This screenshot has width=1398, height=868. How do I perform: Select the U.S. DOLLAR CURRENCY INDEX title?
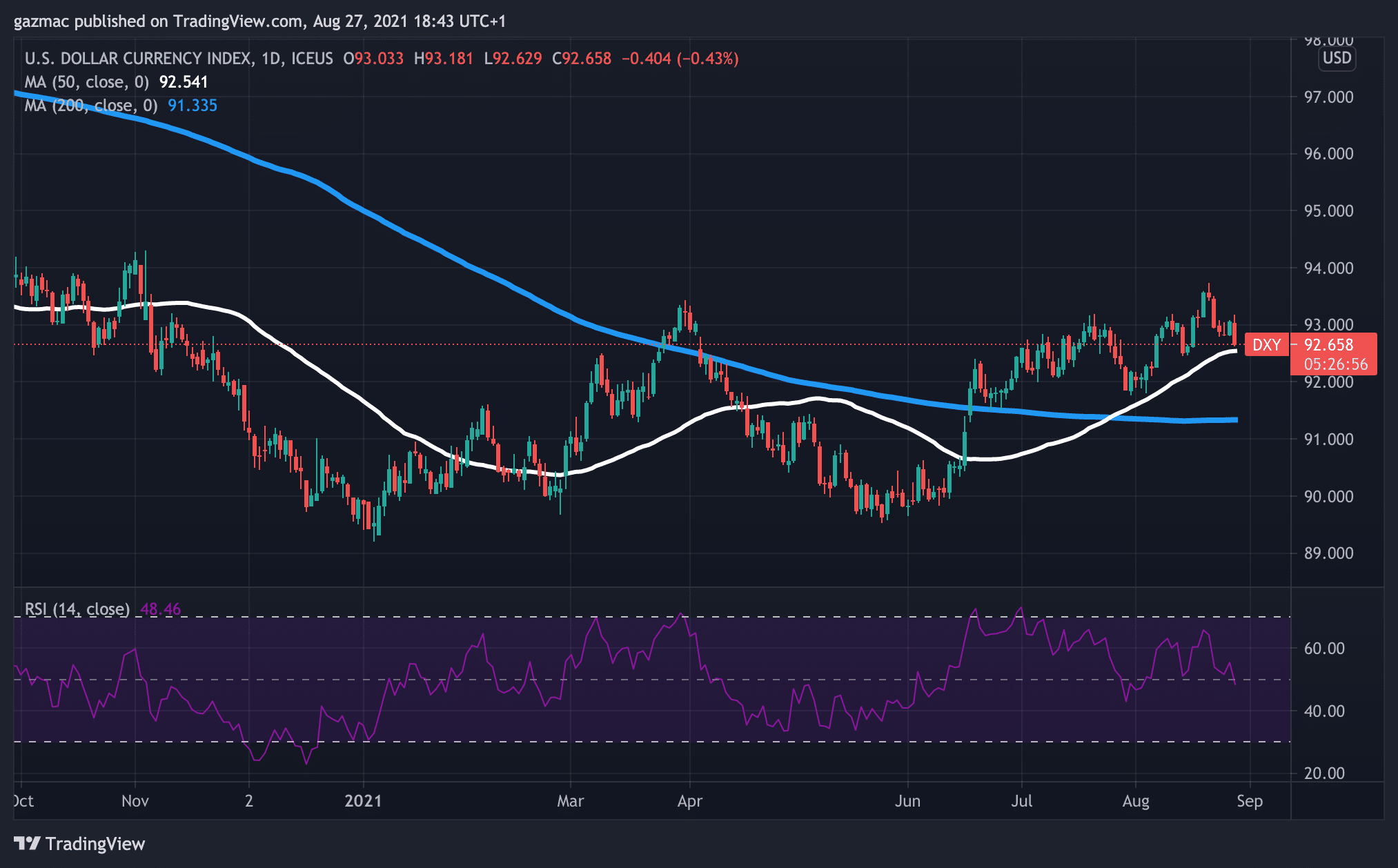(138, 59)
